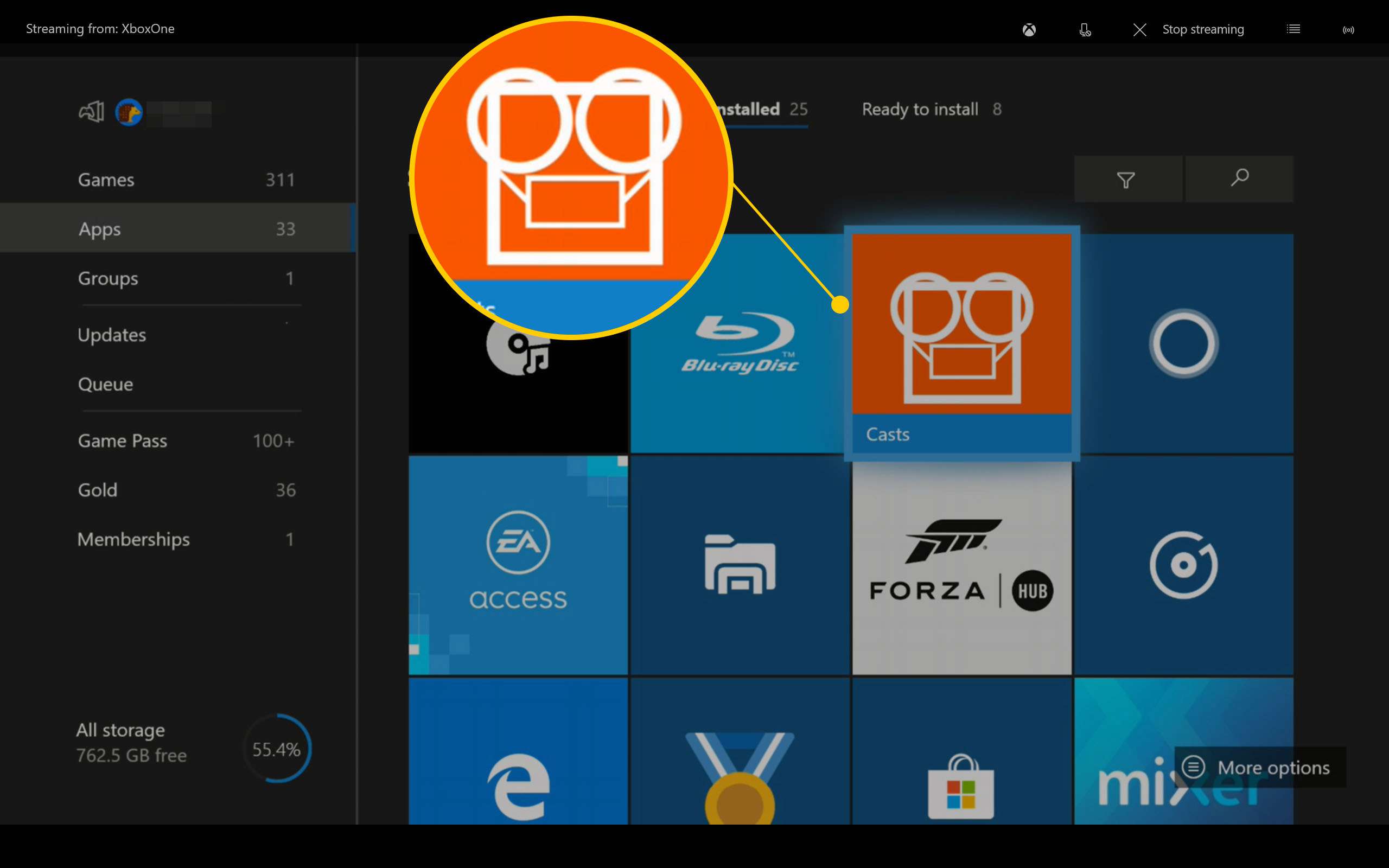Viewport: 1389px width, 868px height.
Task: Switch to the Ready to install tab
Action: click(932, 109)
